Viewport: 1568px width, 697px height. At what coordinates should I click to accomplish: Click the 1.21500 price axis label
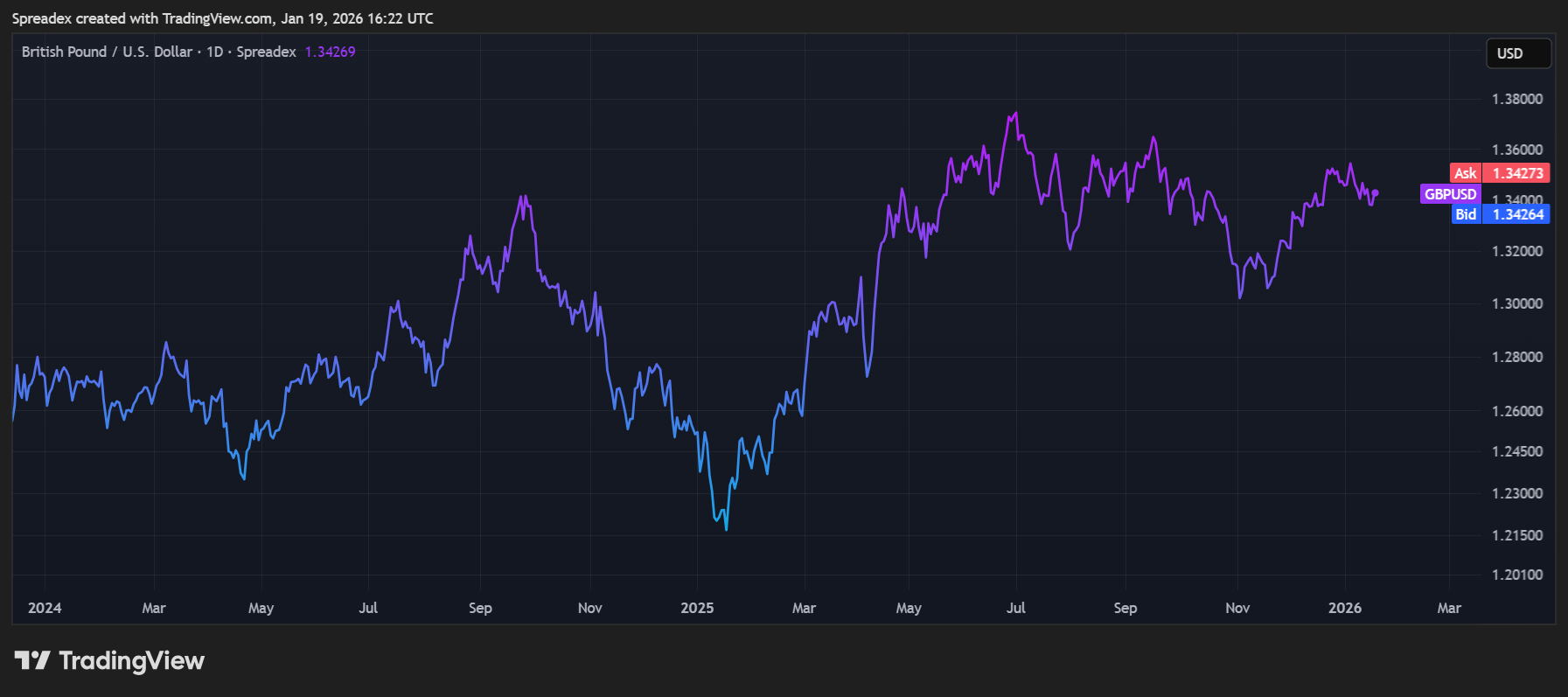tap(1517, 535)
